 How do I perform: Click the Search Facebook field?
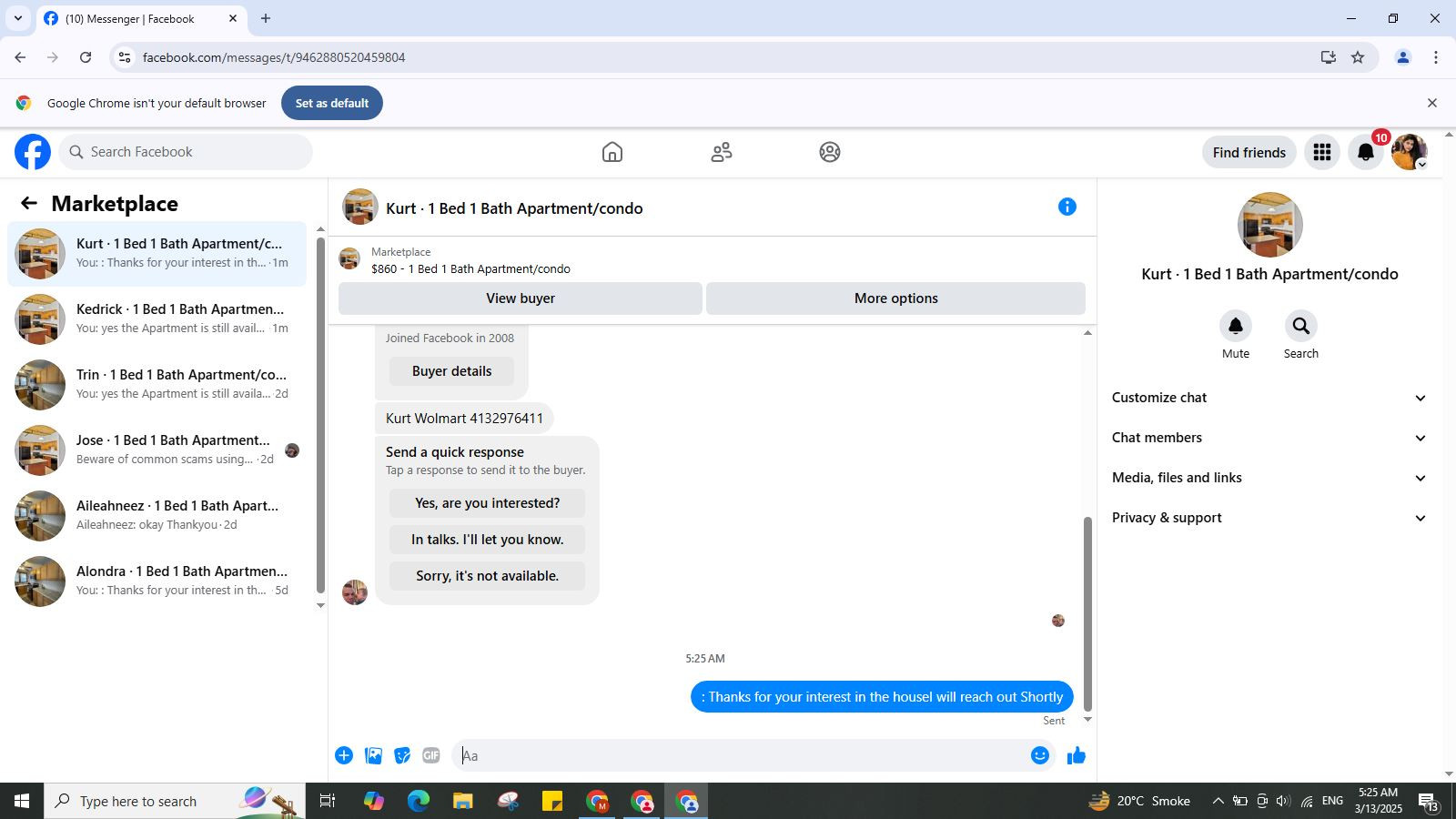186,152
